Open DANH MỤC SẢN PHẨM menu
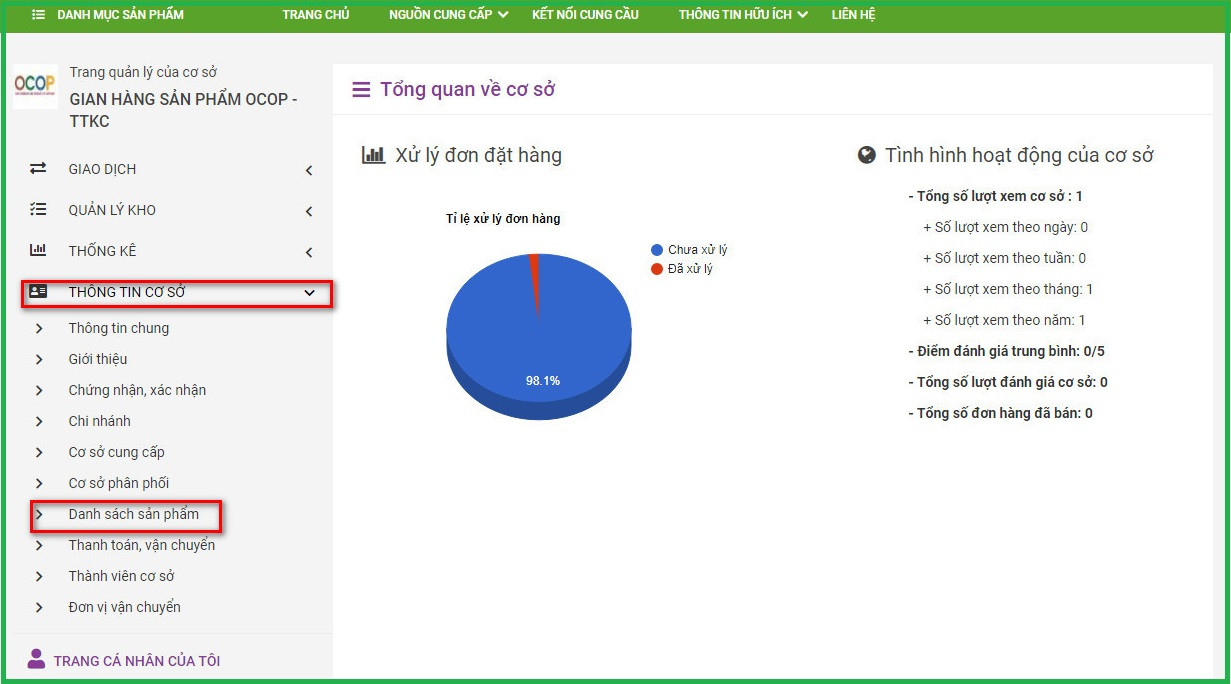Image resolution: width=1231 pixels, height=684 pixels. coord(120,15)
